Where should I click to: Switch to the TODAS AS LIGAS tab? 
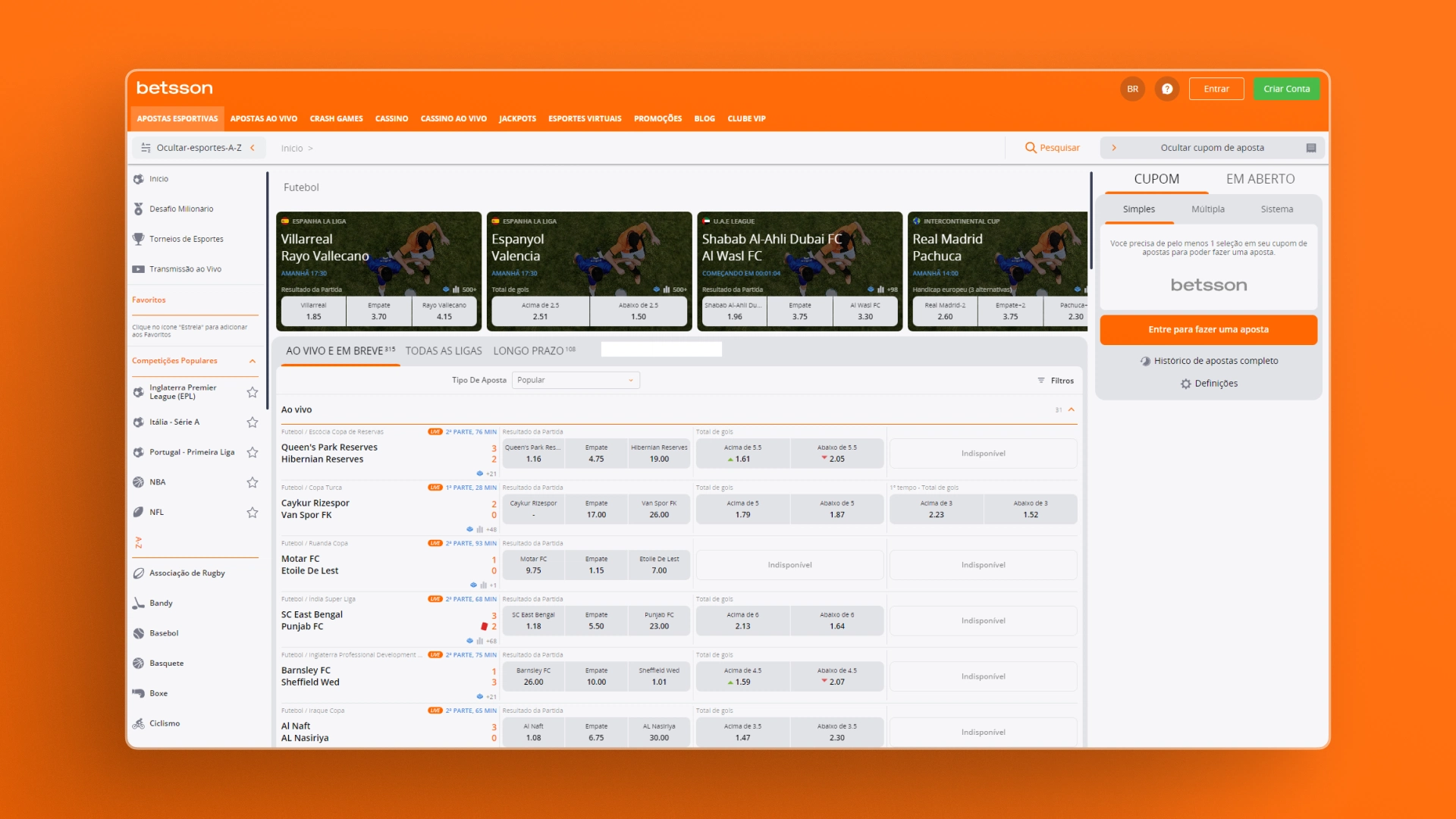click(x=444, y=351)
